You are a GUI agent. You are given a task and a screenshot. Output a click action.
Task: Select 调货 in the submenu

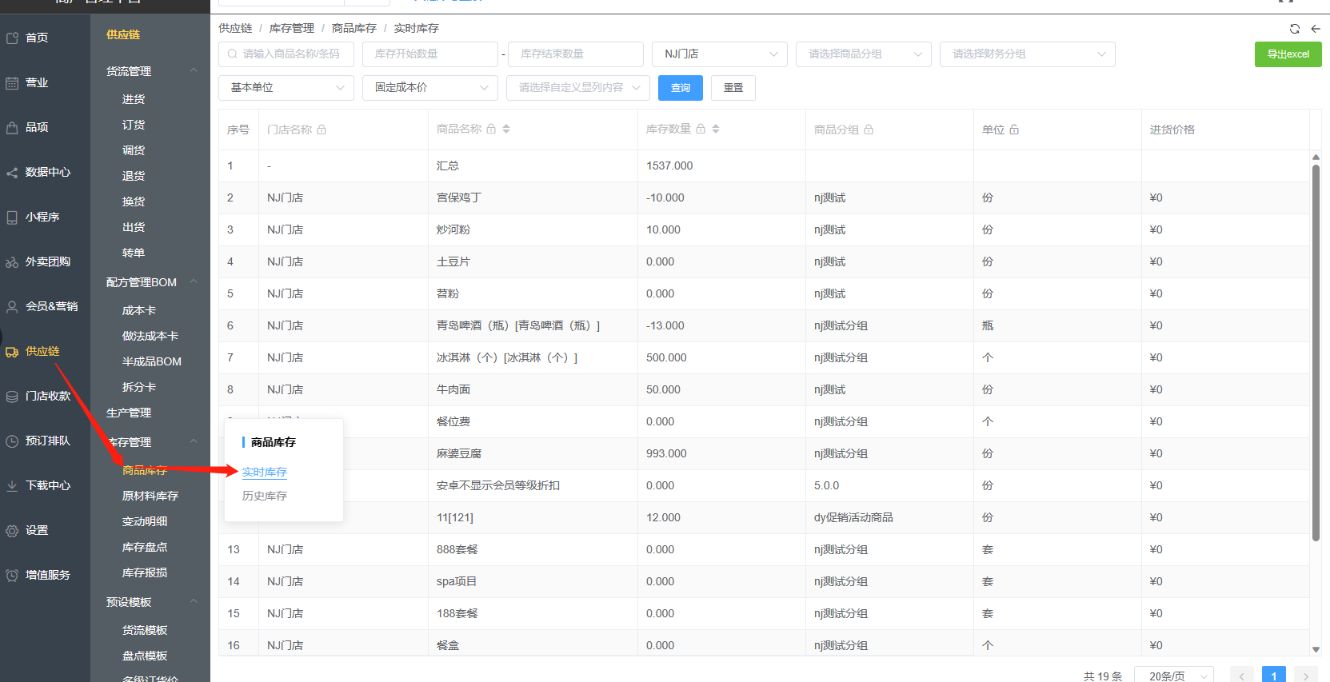[133, 150]
